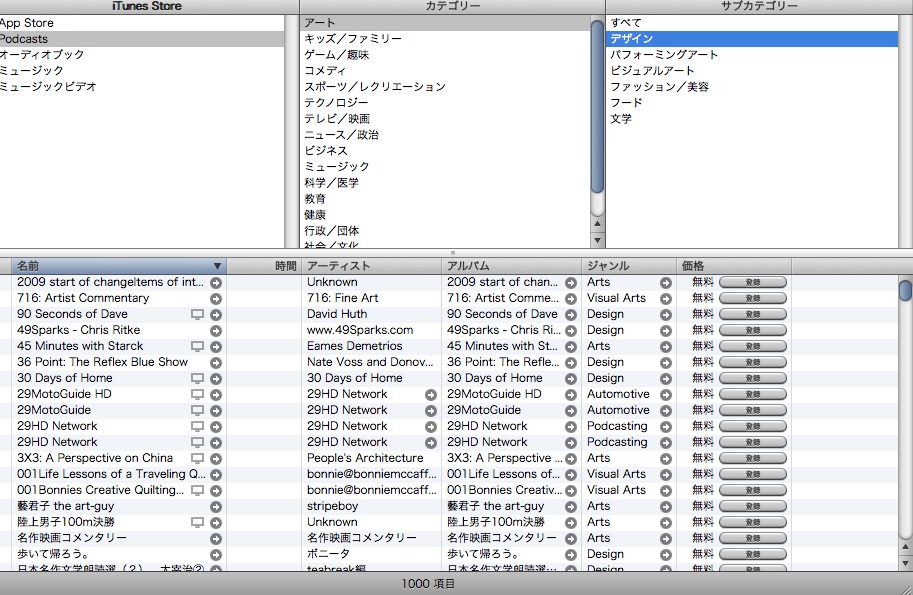Click album arrow icon next to 29MotoGuide HD
This screenshot has width=913, height=595.
click(571, 395)
